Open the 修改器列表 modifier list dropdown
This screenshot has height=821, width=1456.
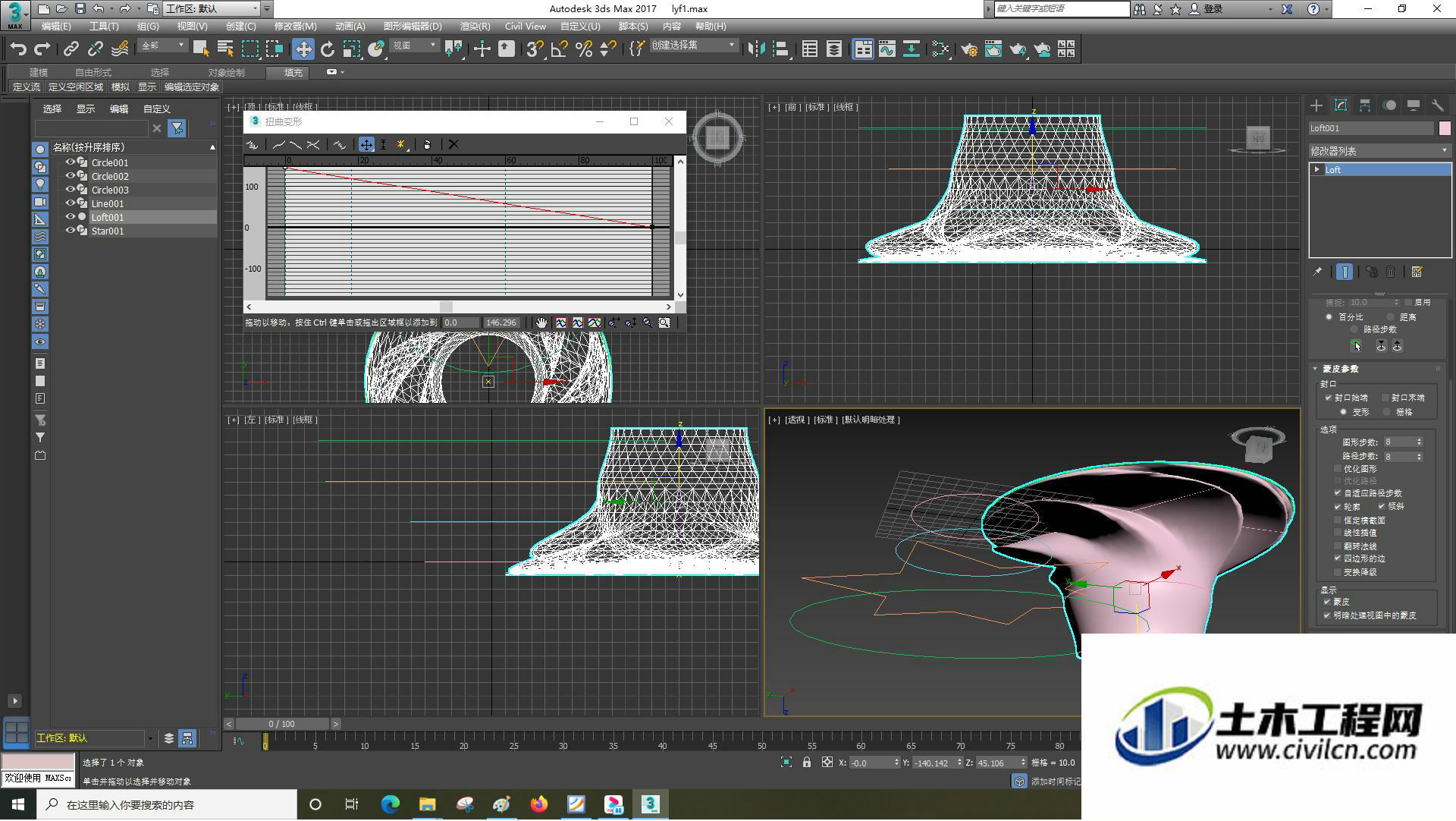point(1379,151)
